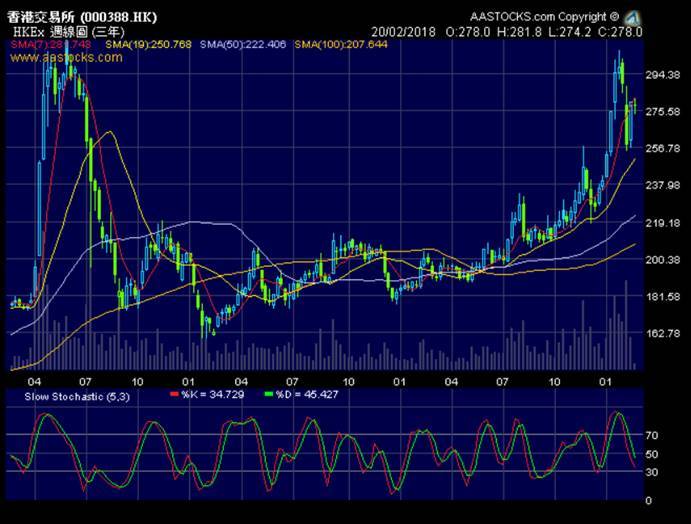This screenshot has height=524, width=691.
Task: Click the stochastic 30 level label
Action: pos(652,472)
